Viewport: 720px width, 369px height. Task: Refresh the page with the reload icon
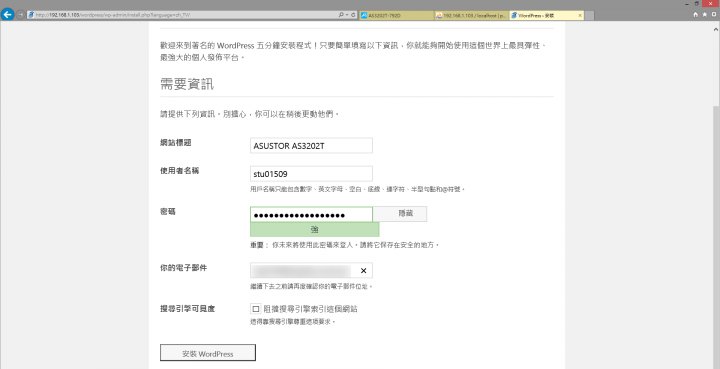pos(353,15)
